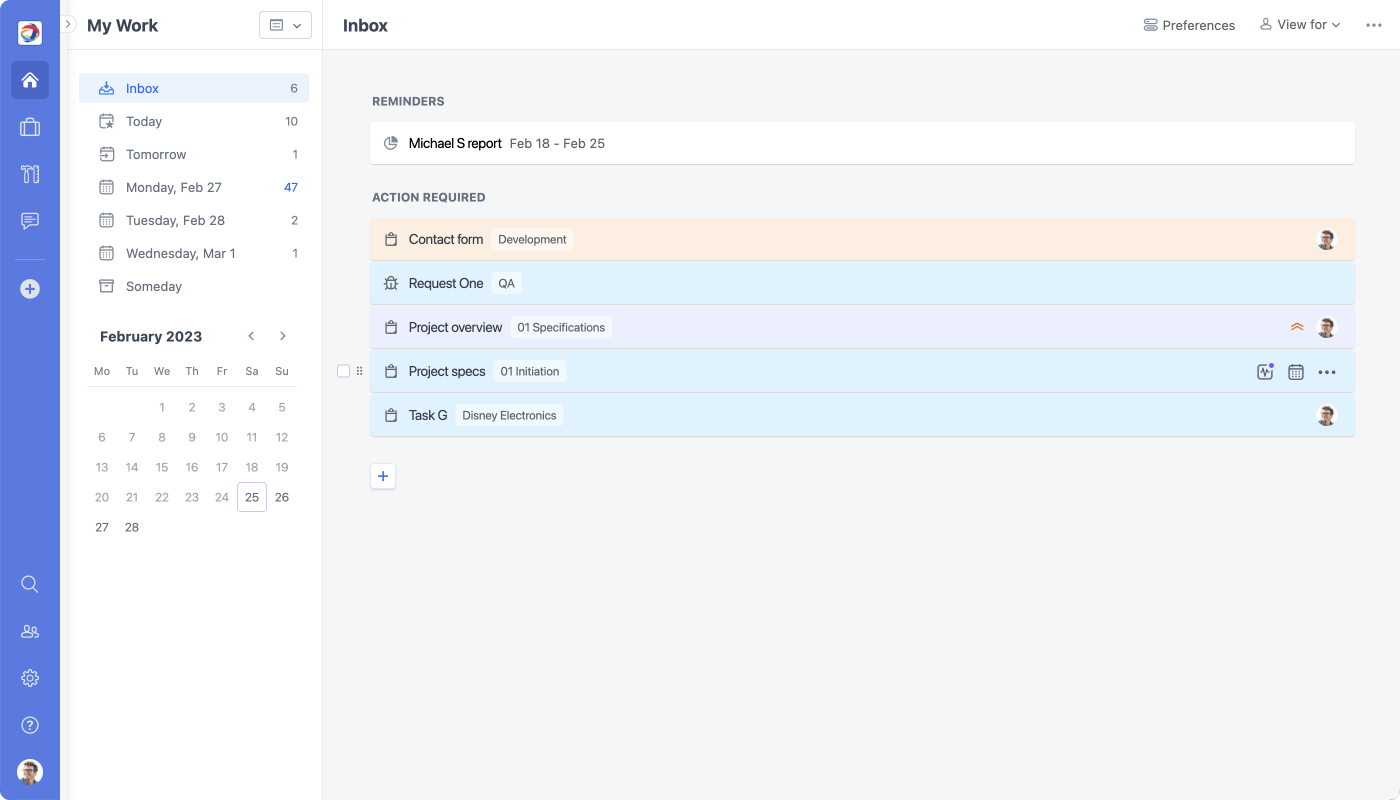Click the clipboard icon on Contact form row

click(391, 239)
